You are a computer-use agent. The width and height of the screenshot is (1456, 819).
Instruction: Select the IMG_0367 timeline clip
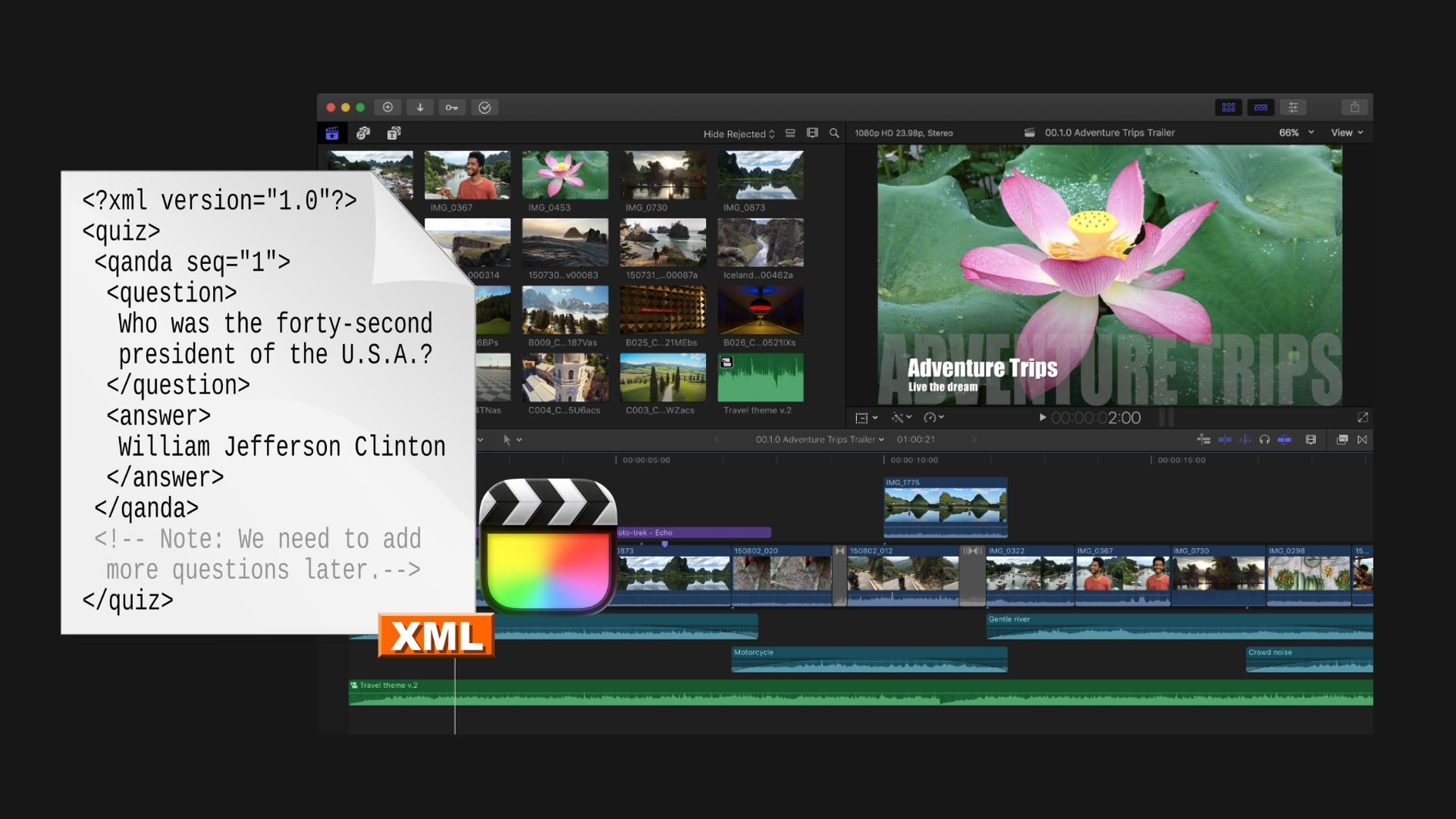tap(1123, 576)
